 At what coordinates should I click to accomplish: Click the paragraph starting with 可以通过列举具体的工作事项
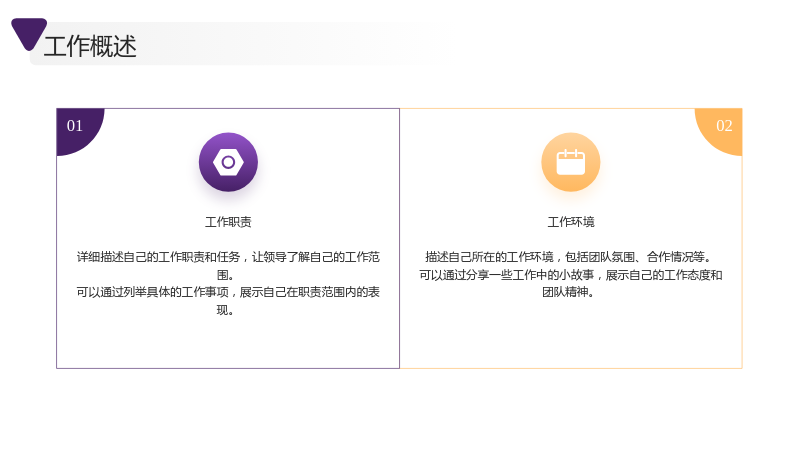(228, 301)
